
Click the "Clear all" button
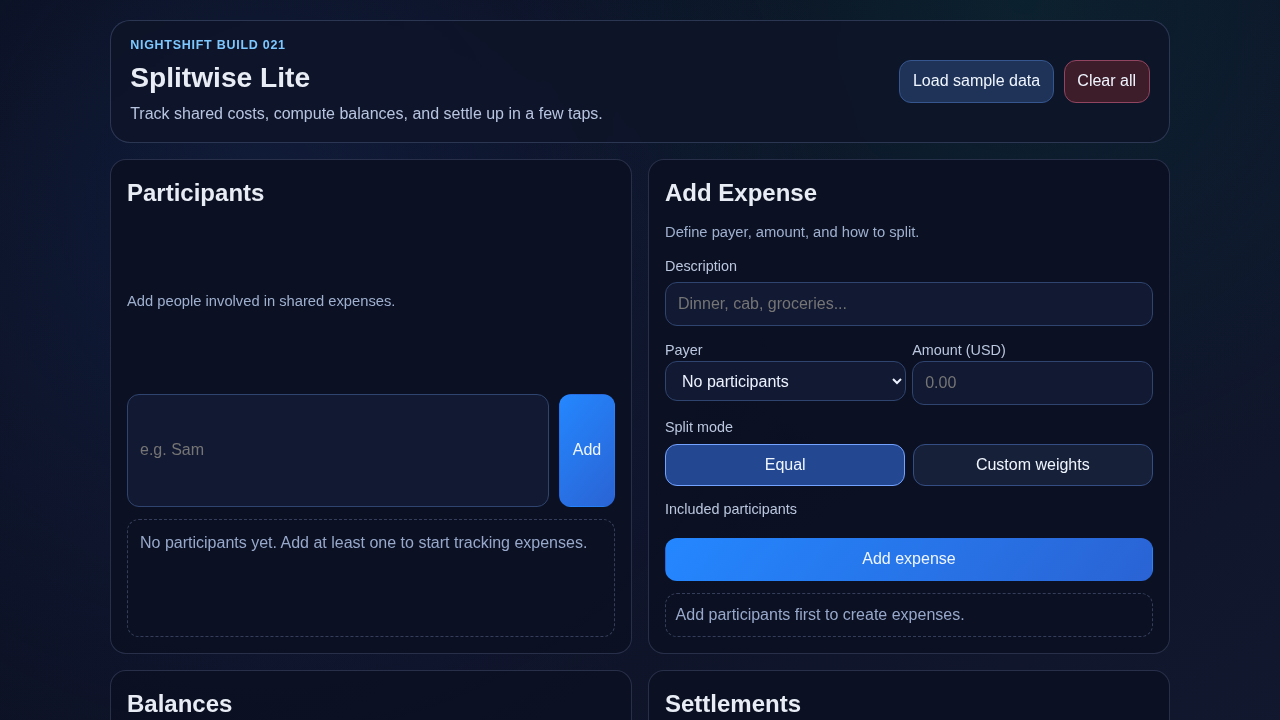1106,81
